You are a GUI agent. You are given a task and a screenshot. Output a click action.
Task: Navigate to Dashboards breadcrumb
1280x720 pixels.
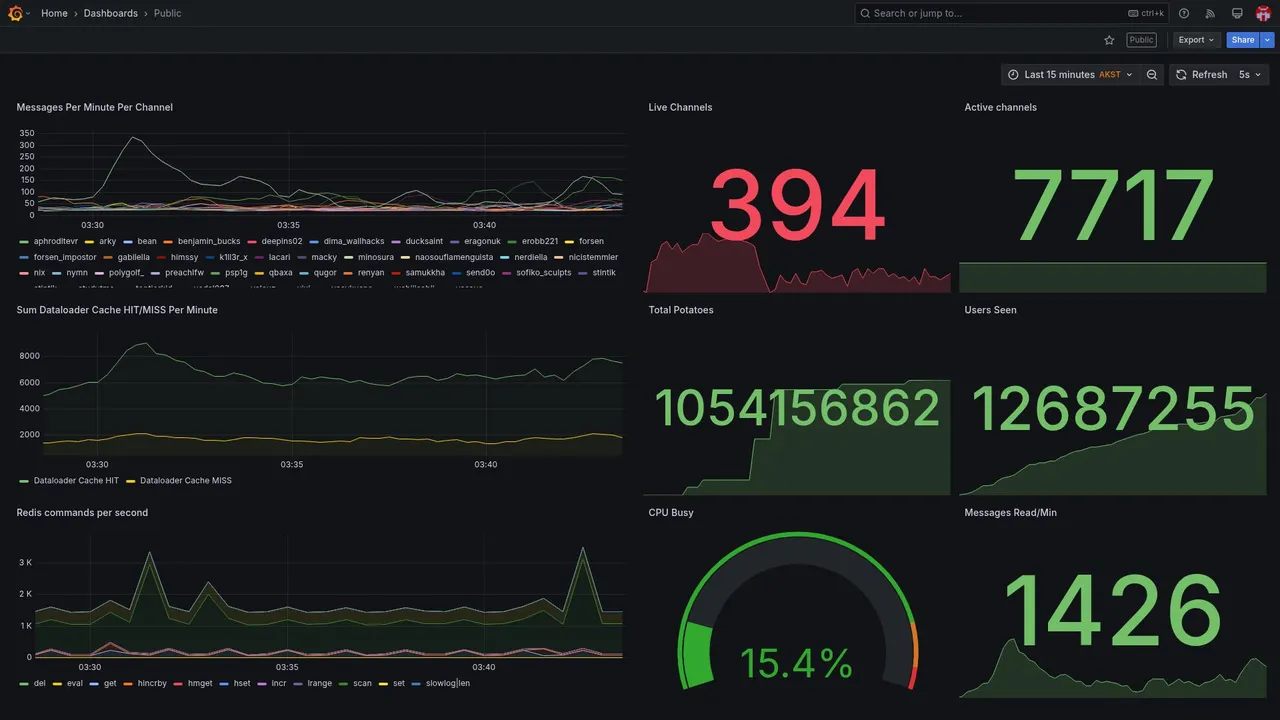click(x=111, y=13)
